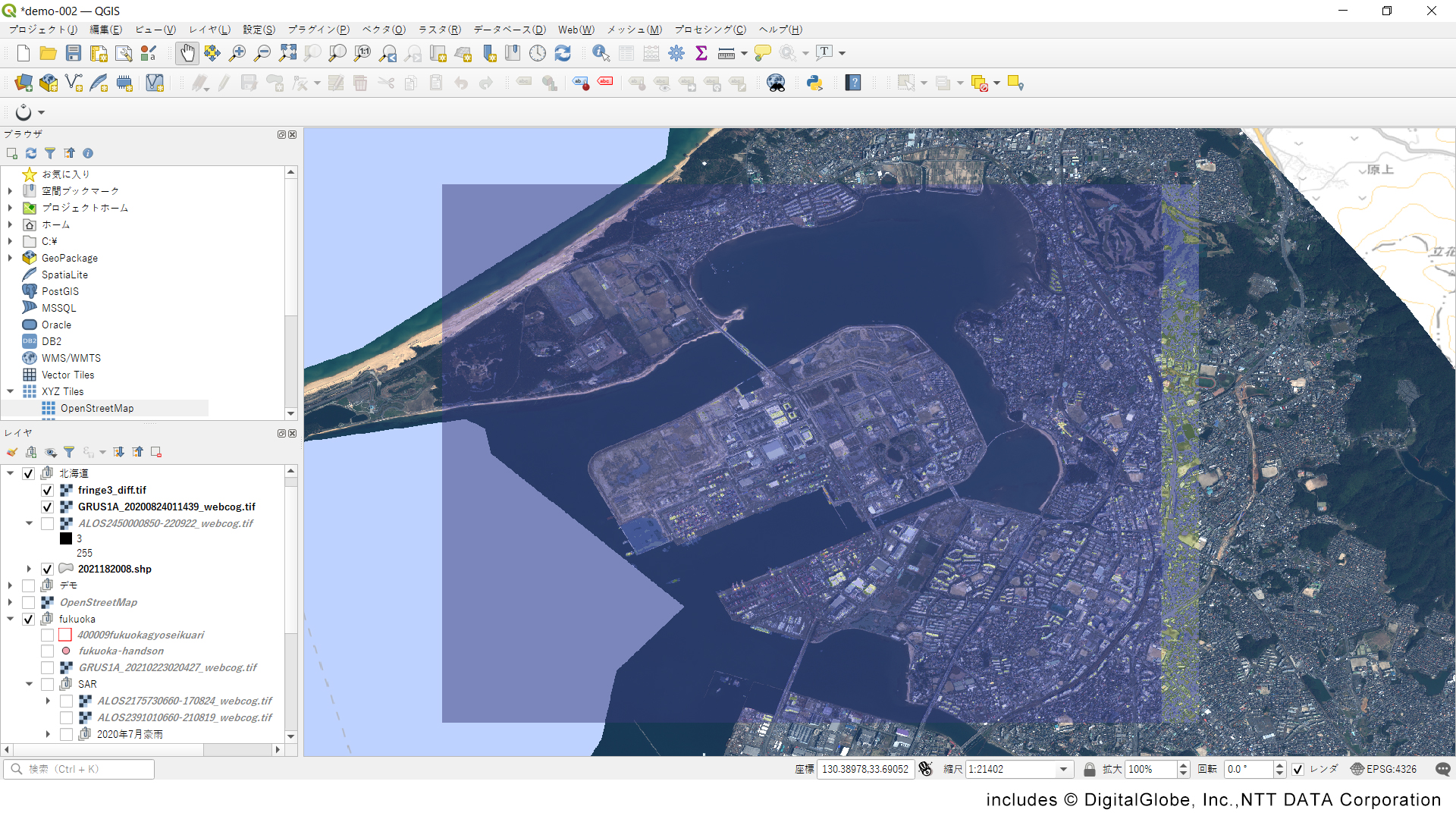Open the プラグイン(P) plugins menu
This screenshot has width=1456, height=819.
[x=318, y=30]
